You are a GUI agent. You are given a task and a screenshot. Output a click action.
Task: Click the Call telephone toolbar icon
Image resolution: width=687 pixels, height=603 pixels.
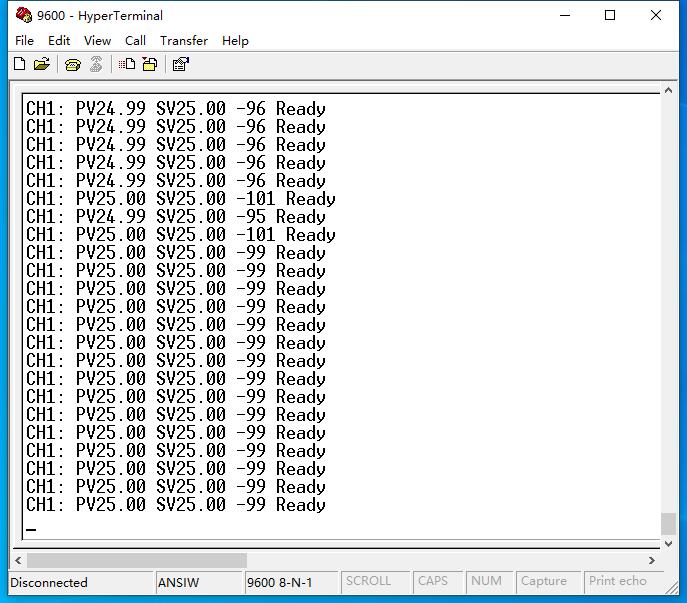click(73, 65)
